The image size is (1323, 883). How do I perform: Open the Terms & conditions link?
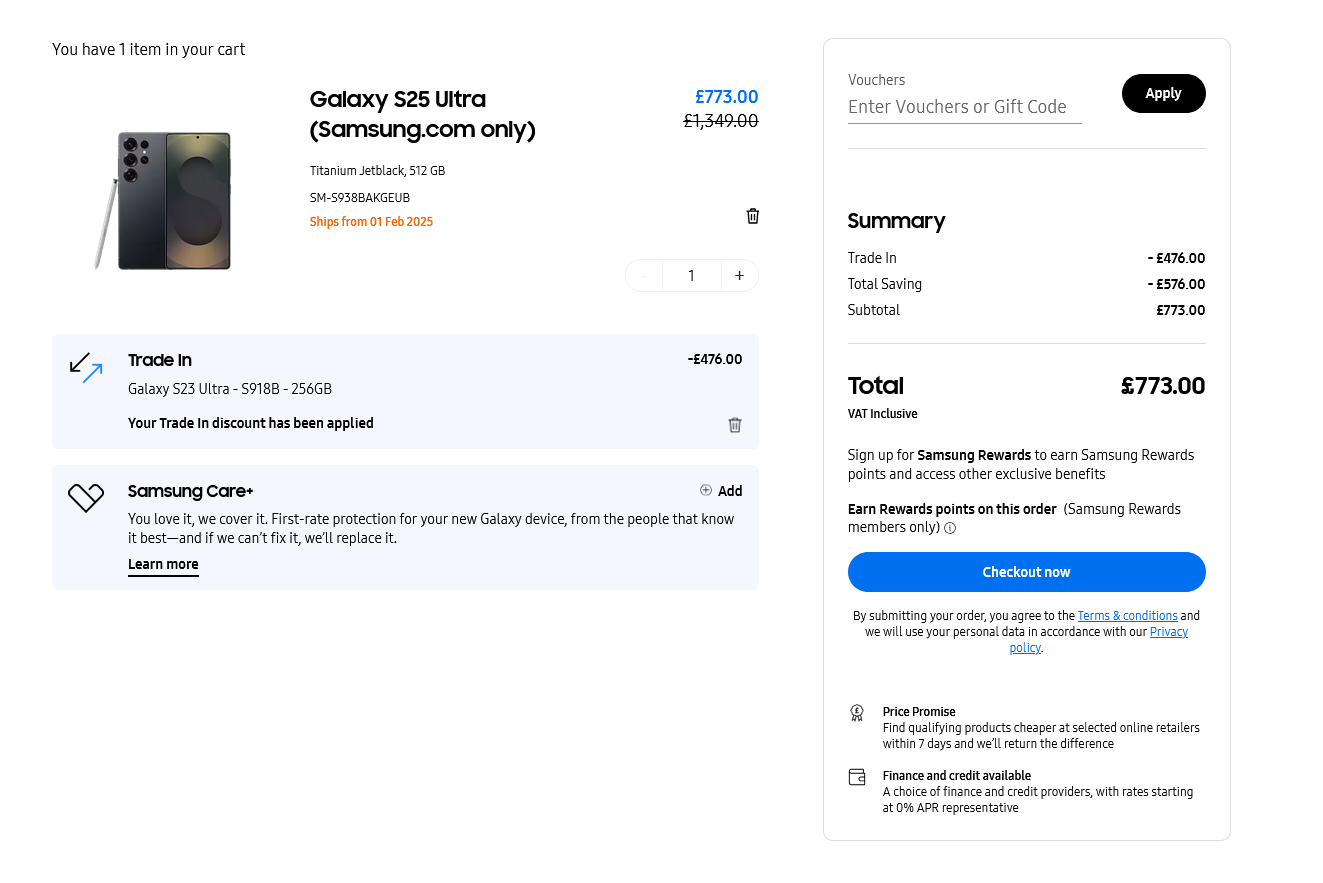click(x=1127, y=616)
